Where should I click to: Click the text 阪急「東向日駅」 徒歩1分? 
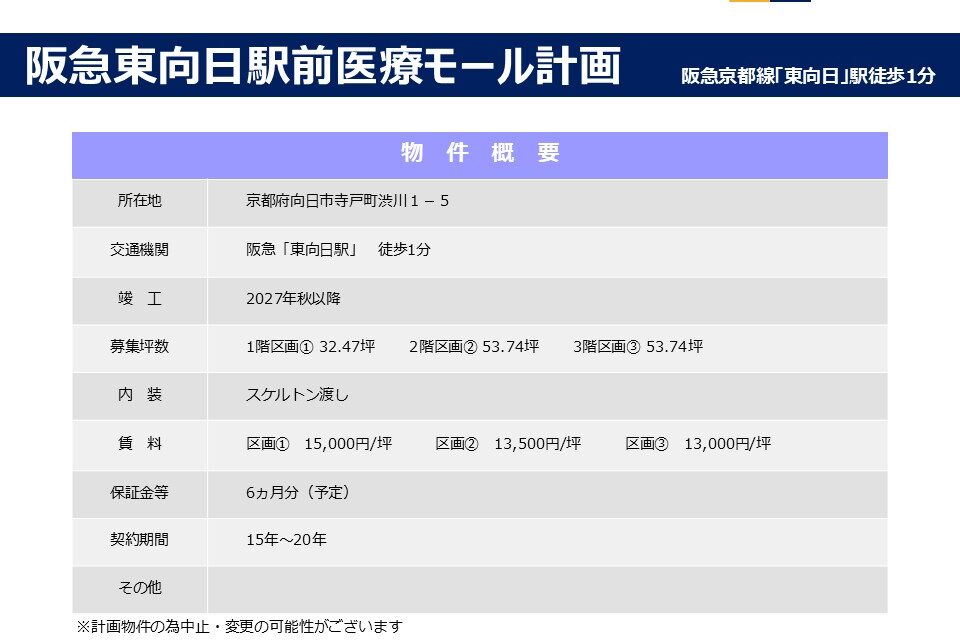338,250
